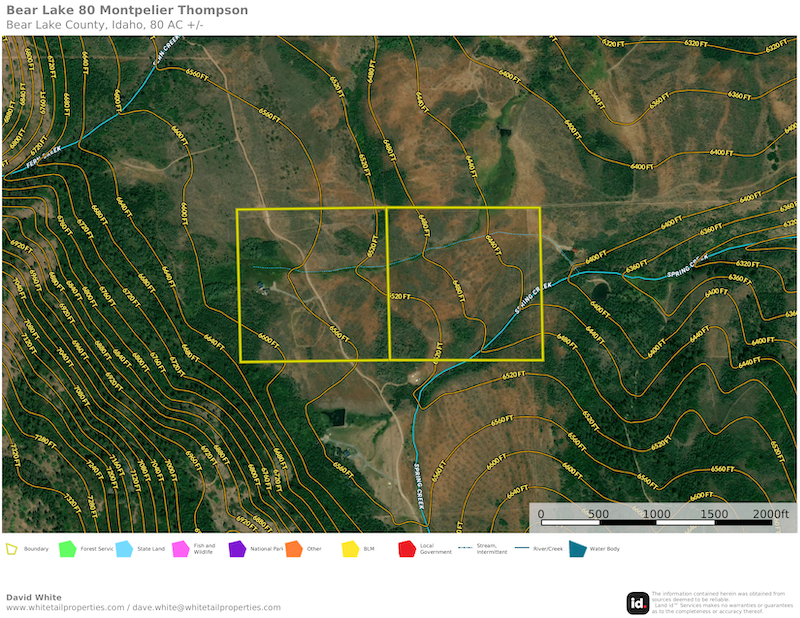Click the scale bar on the map
This screenshot has height=618, width=800.
pyautogui.click(x=656, y=523)
